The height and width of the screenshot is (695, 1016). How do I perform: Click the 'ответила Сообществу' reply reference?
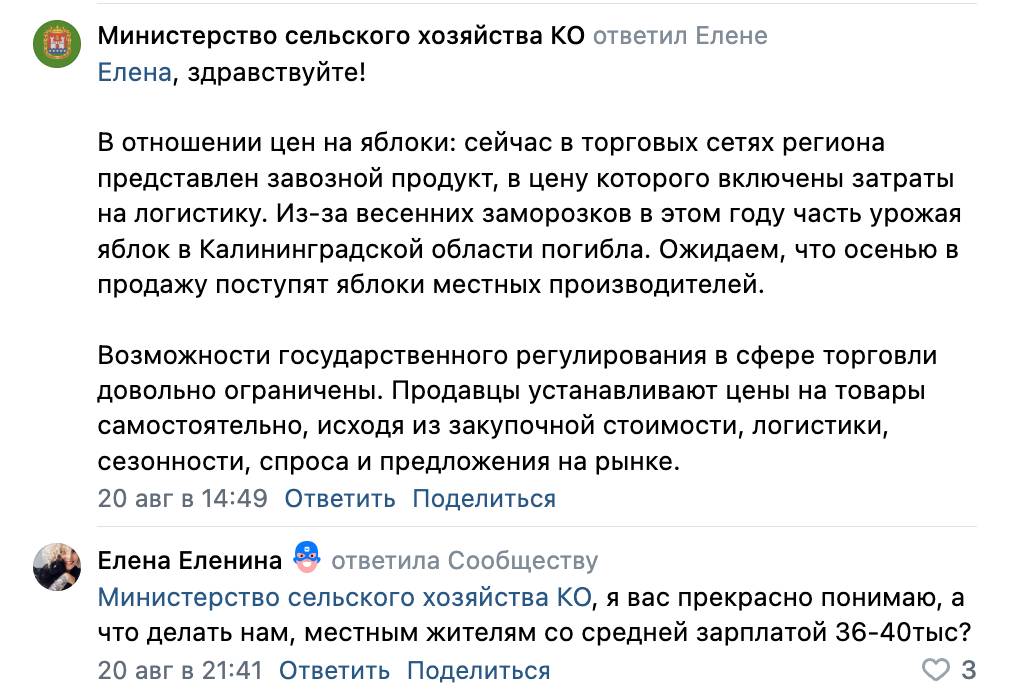465,560
